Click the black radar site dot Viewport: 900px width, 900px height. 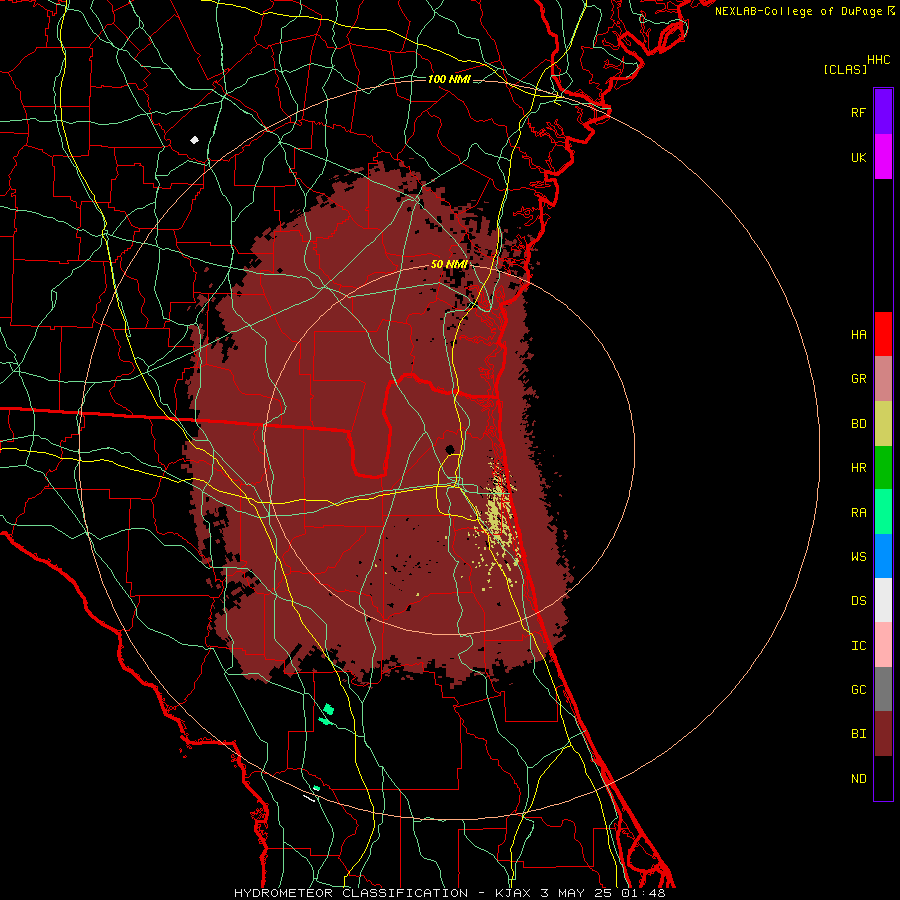[449, 449]
